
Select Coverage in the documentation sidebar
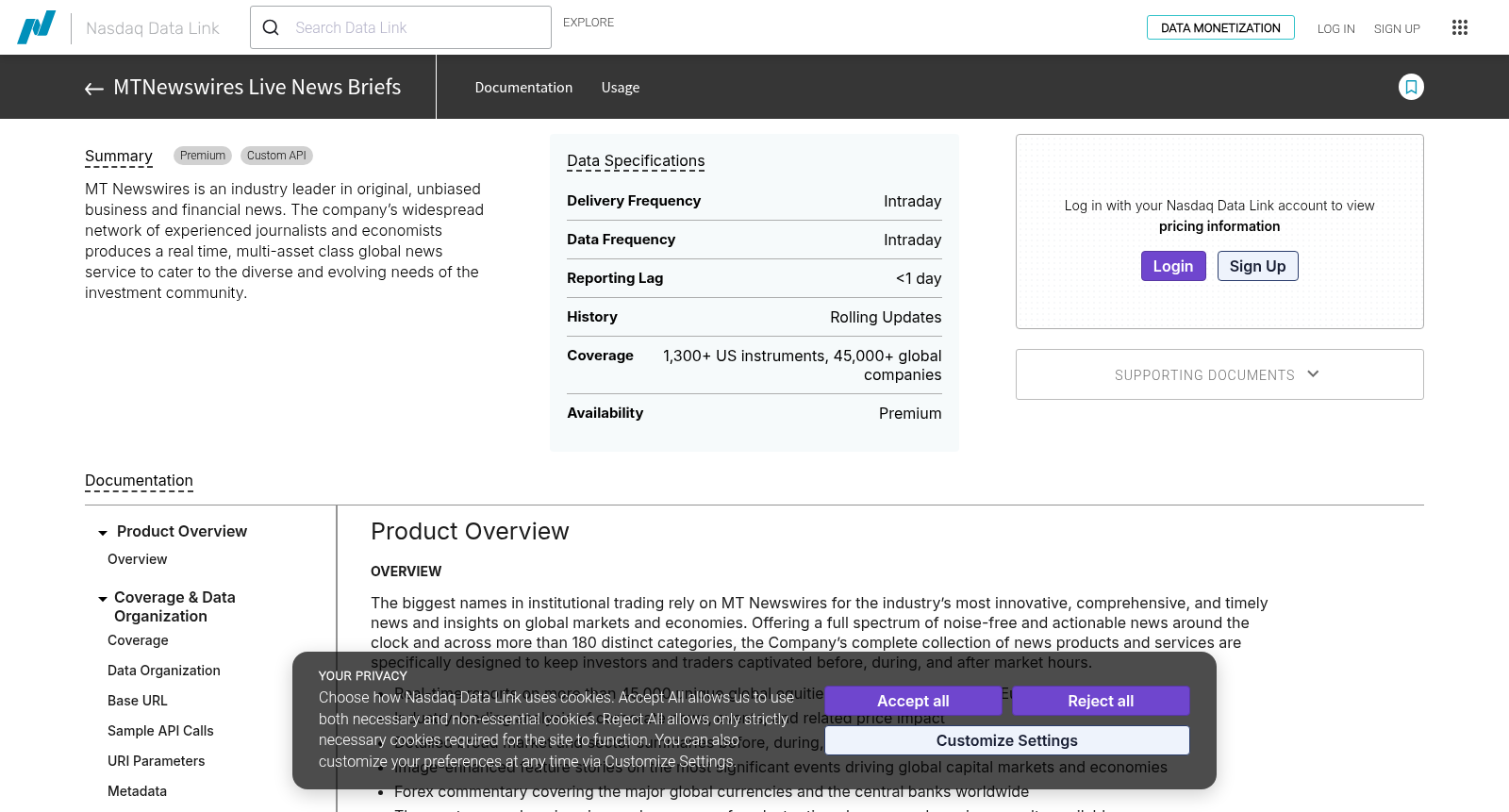point(138,640)
